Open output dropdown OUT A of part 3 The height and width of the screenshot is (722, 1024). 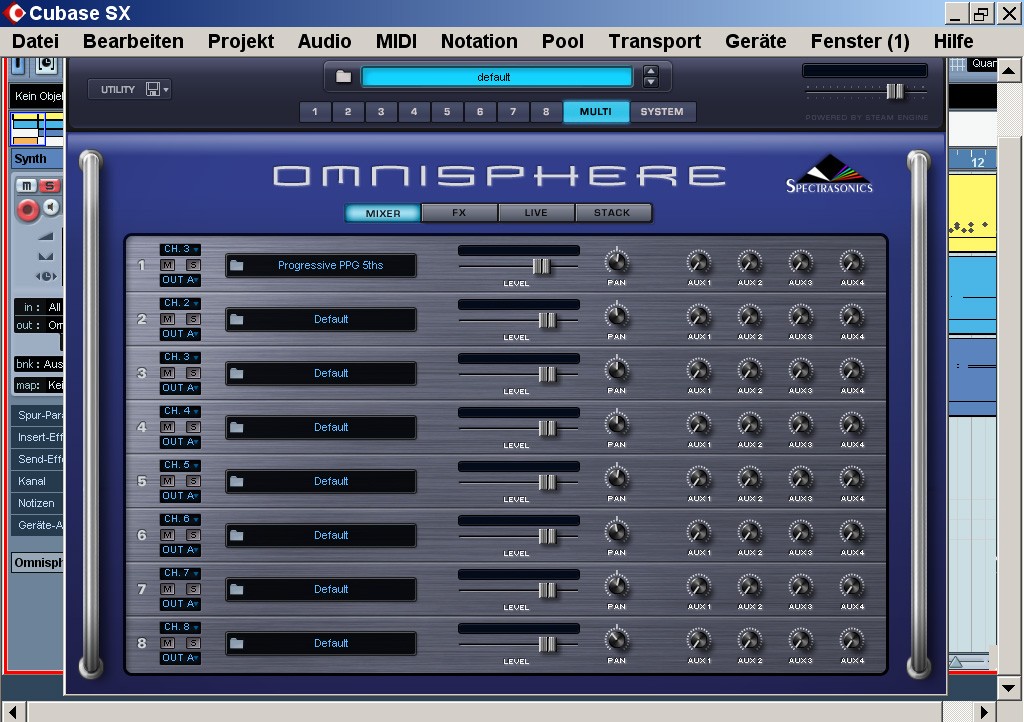coord(180,388)
